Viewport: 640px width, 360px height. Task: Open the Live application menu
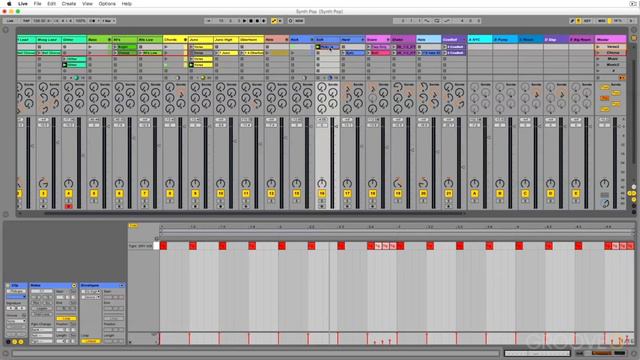tap(22, 4)
